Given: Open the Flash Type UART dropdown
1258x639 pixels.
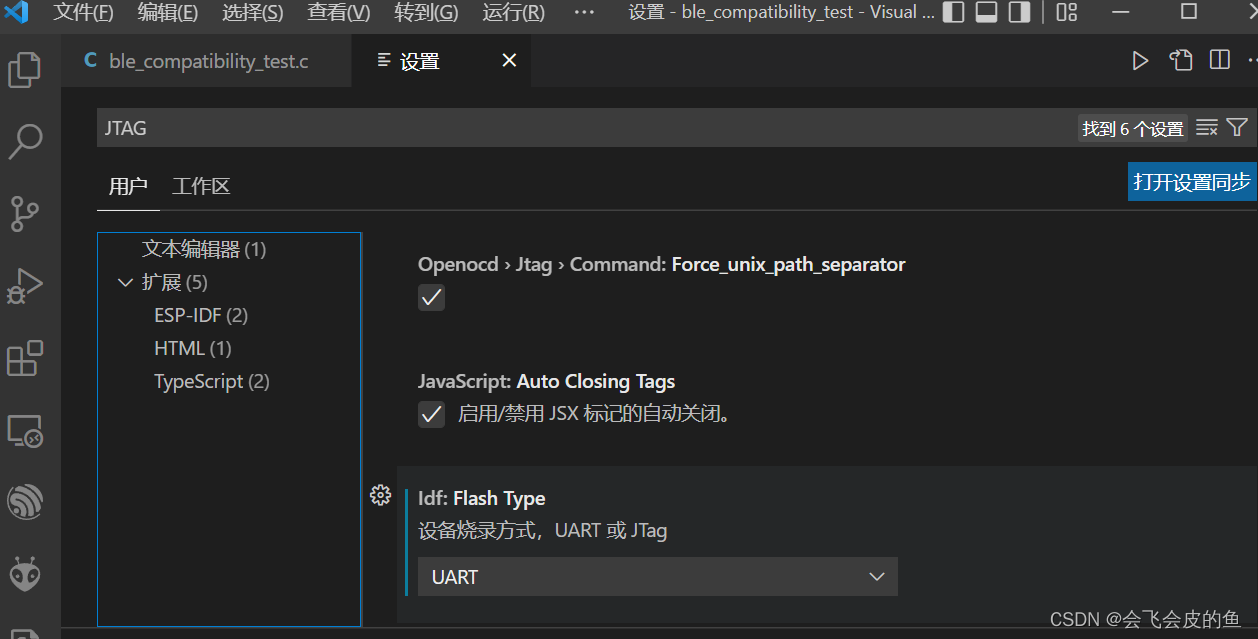Looking at the screenshot, I should (657, 577).
